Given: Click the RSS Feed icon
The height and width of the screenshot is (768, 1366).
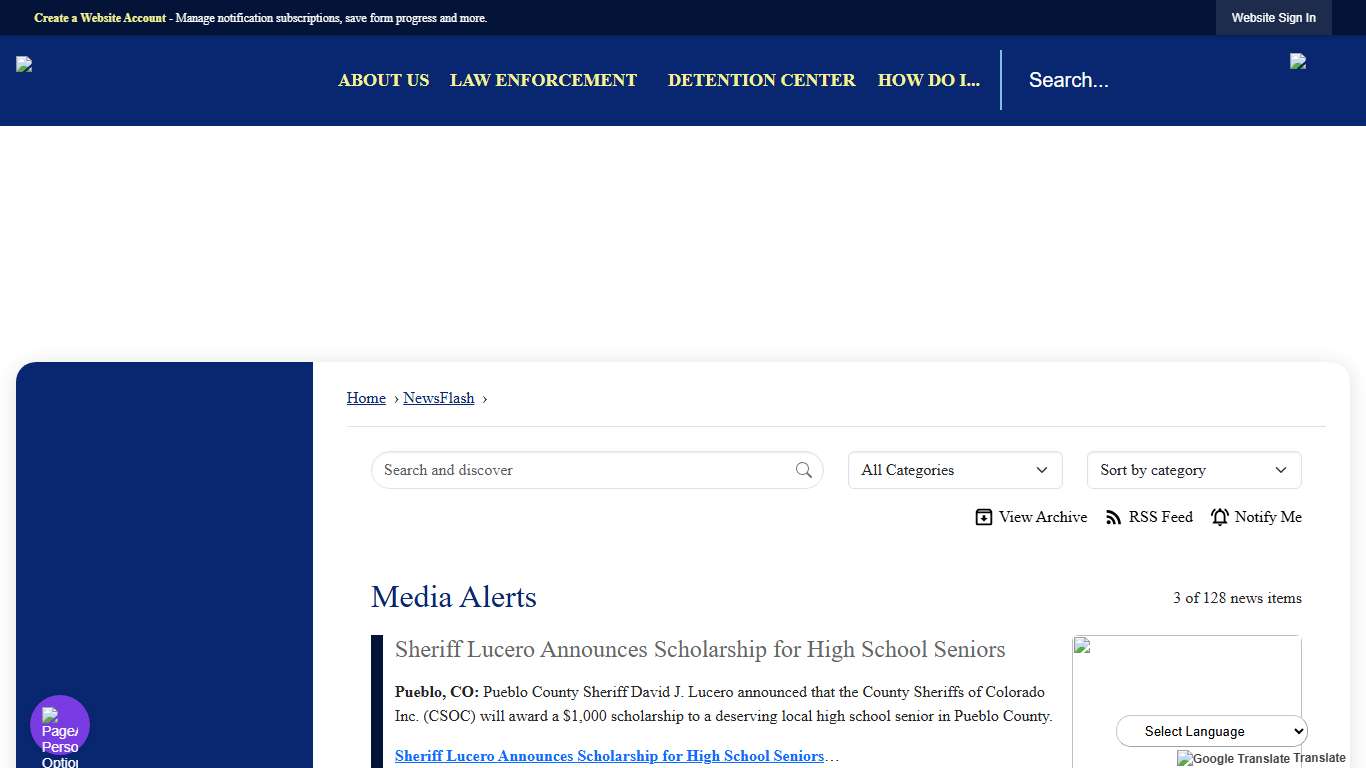Looking at the screenshot, I should click(x=1113, y=517).
